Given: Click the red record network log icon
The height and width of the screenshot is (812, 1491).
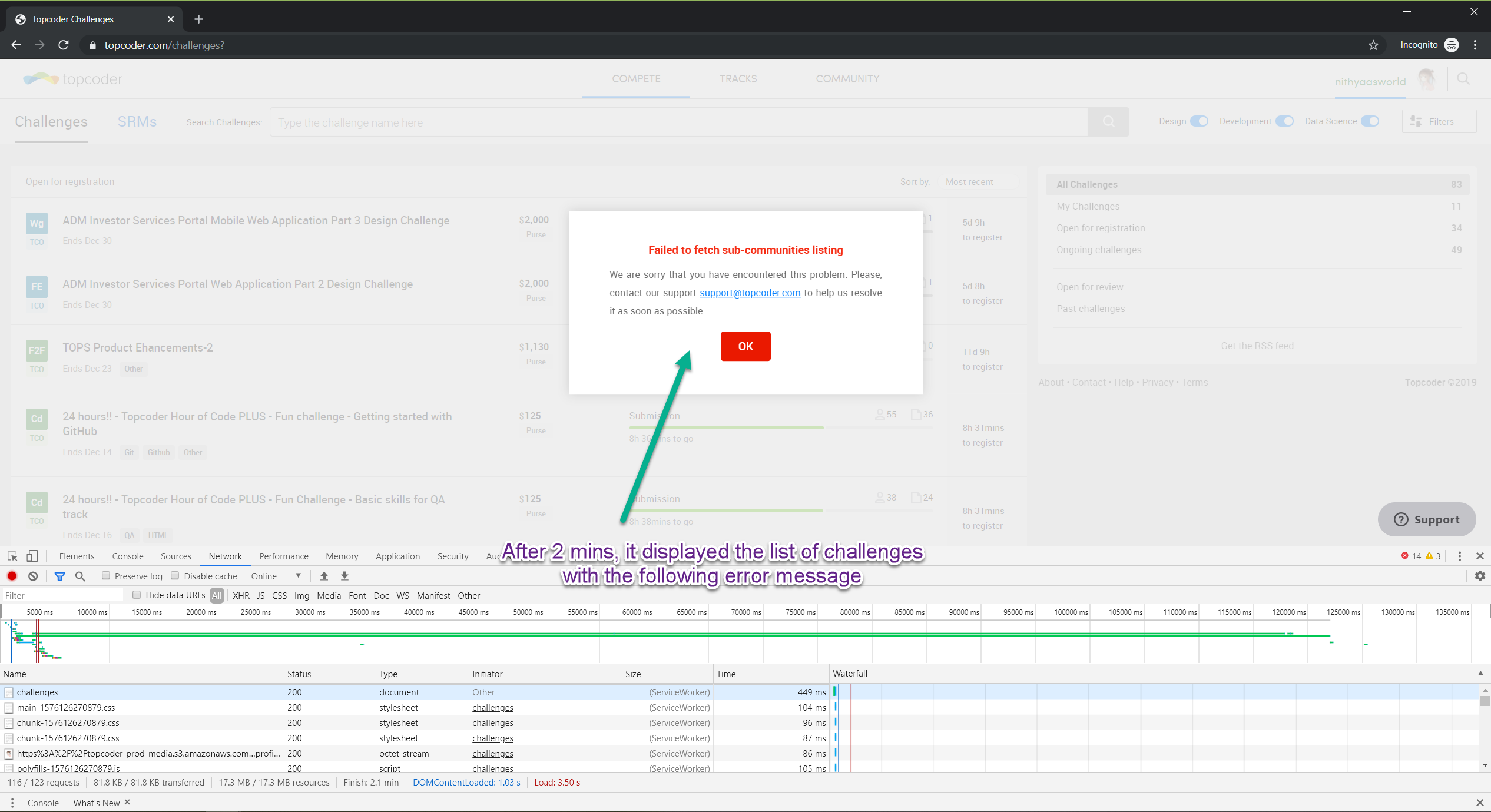Looking at the screenshot, I should pyautogui.click(x=12, y=576).
